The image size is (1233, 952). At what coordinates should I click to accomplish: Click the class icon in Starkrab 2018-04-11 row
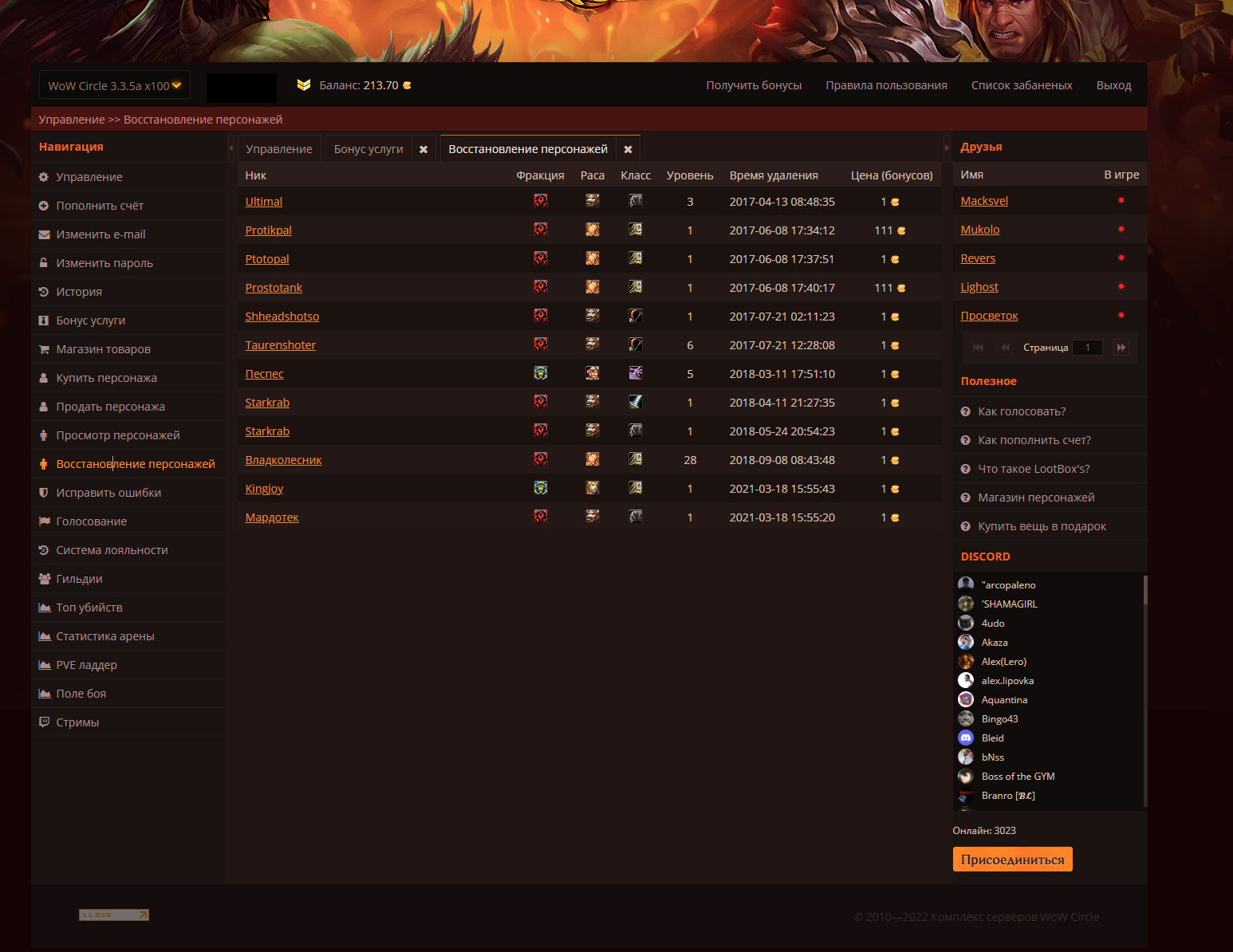tap(635, 402)
